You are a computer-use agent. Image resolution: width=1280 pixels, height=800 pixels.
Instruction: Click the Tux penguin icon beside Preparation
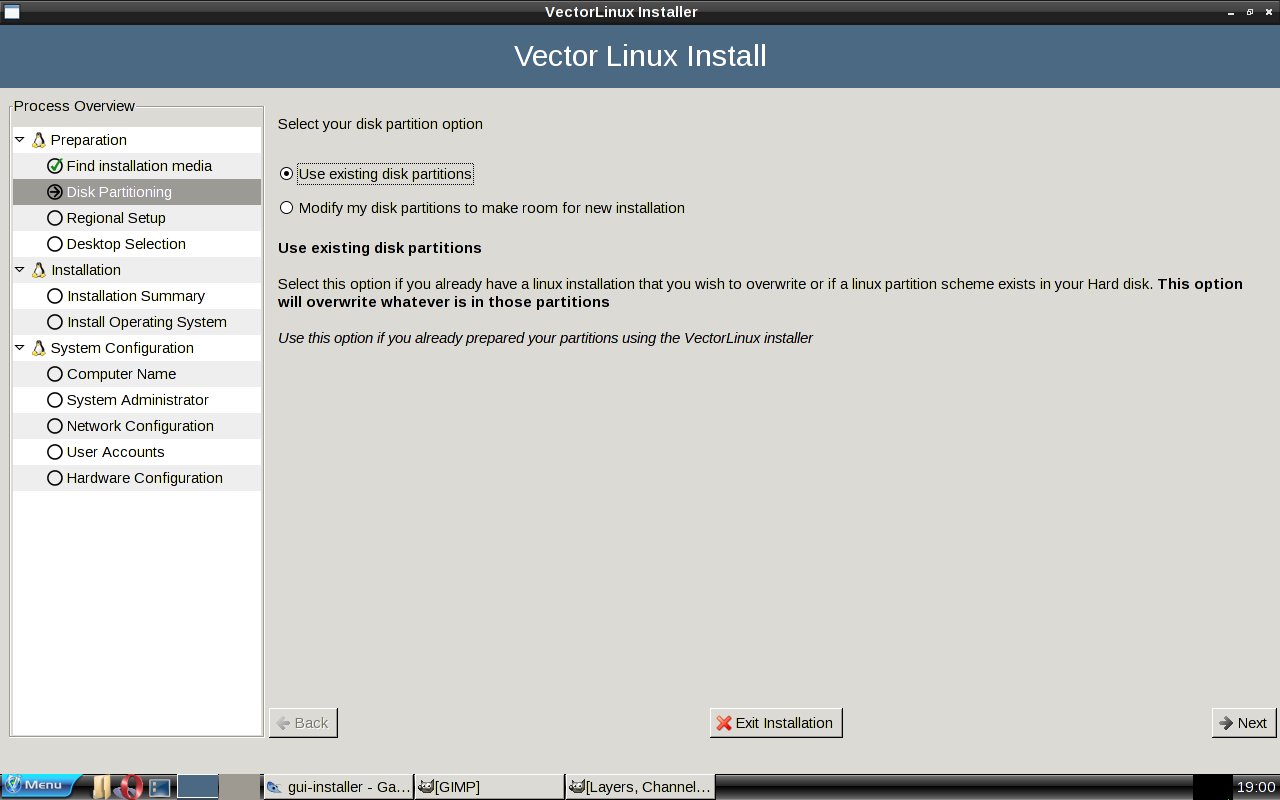[39, 140]
